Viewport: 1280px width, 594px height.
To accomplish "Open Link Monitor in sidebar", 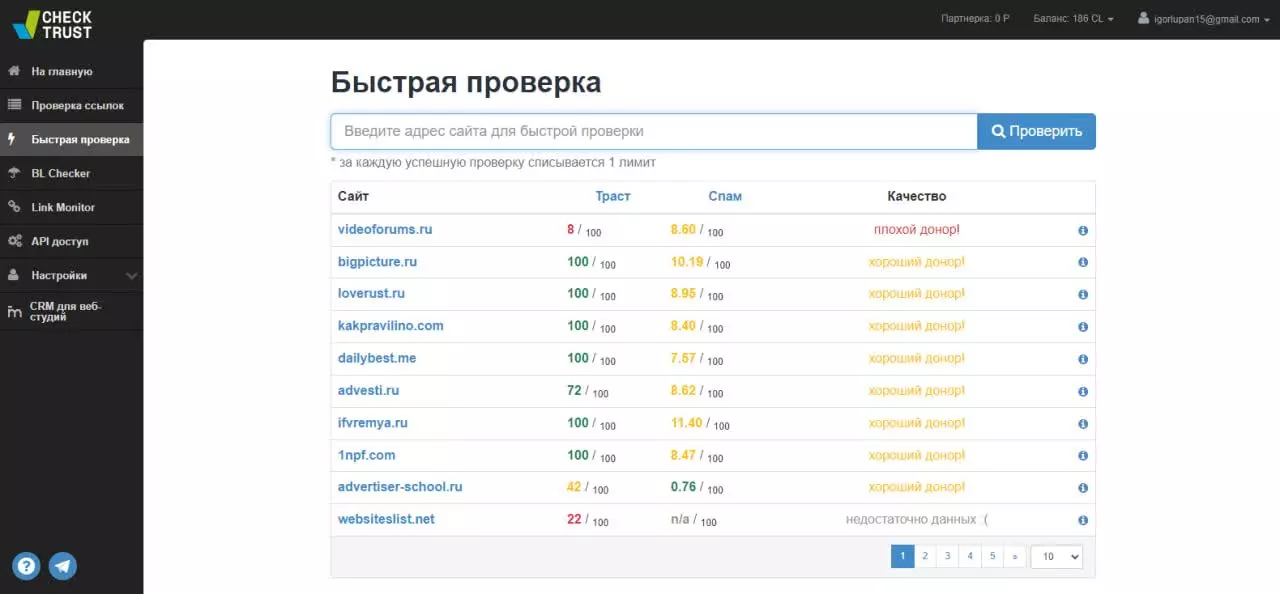I will click(63, 208).
